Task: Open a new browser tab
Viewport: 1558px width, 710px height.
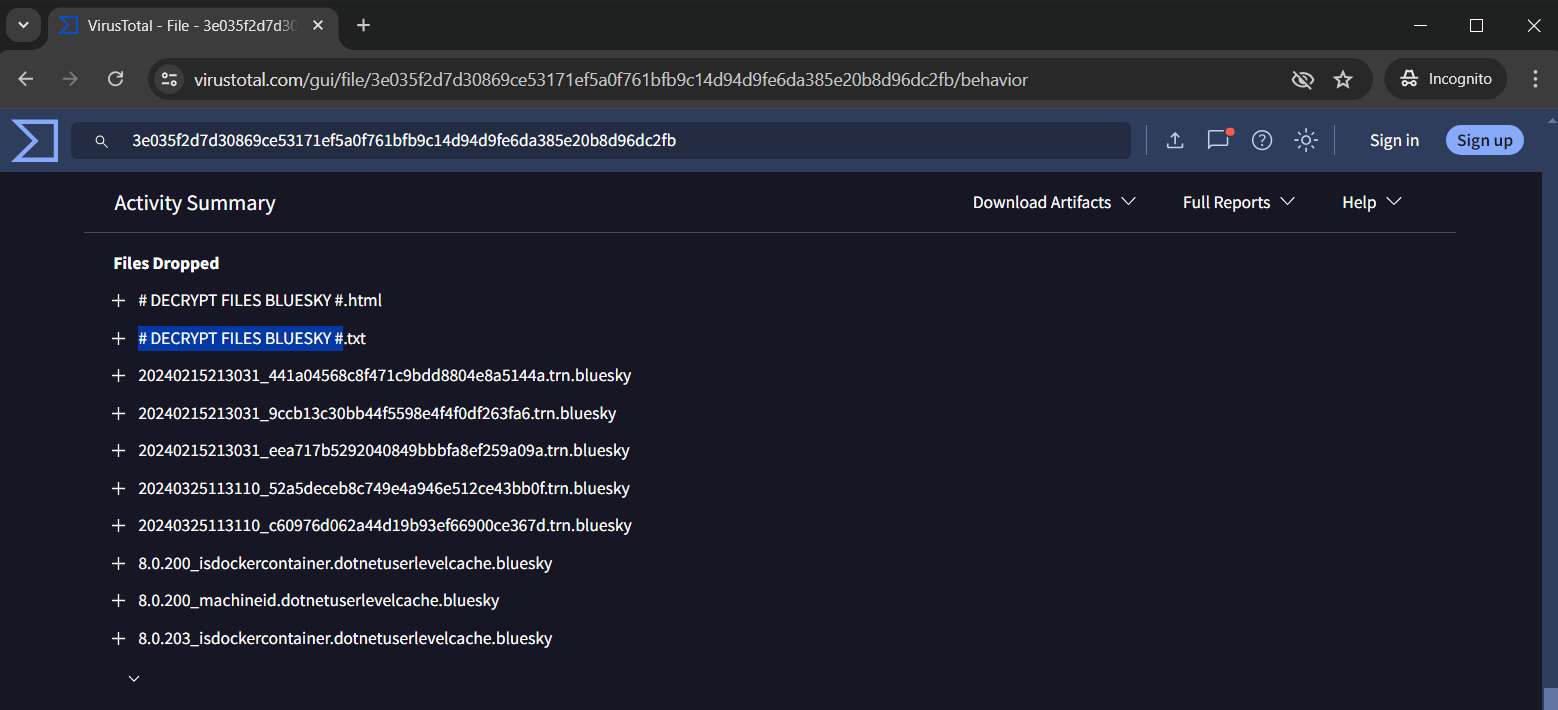Action: [363, 25]
